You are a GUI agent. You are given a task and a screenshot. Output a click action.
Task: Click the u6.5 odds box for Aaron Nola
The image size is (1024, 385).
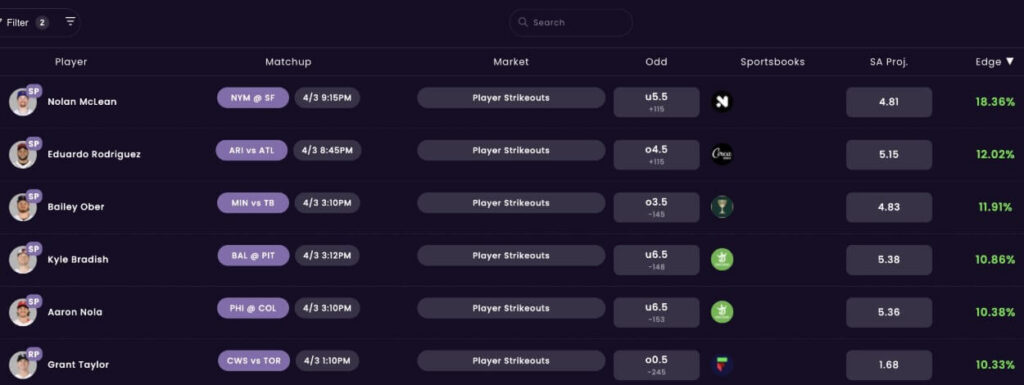tap(656, 313)
